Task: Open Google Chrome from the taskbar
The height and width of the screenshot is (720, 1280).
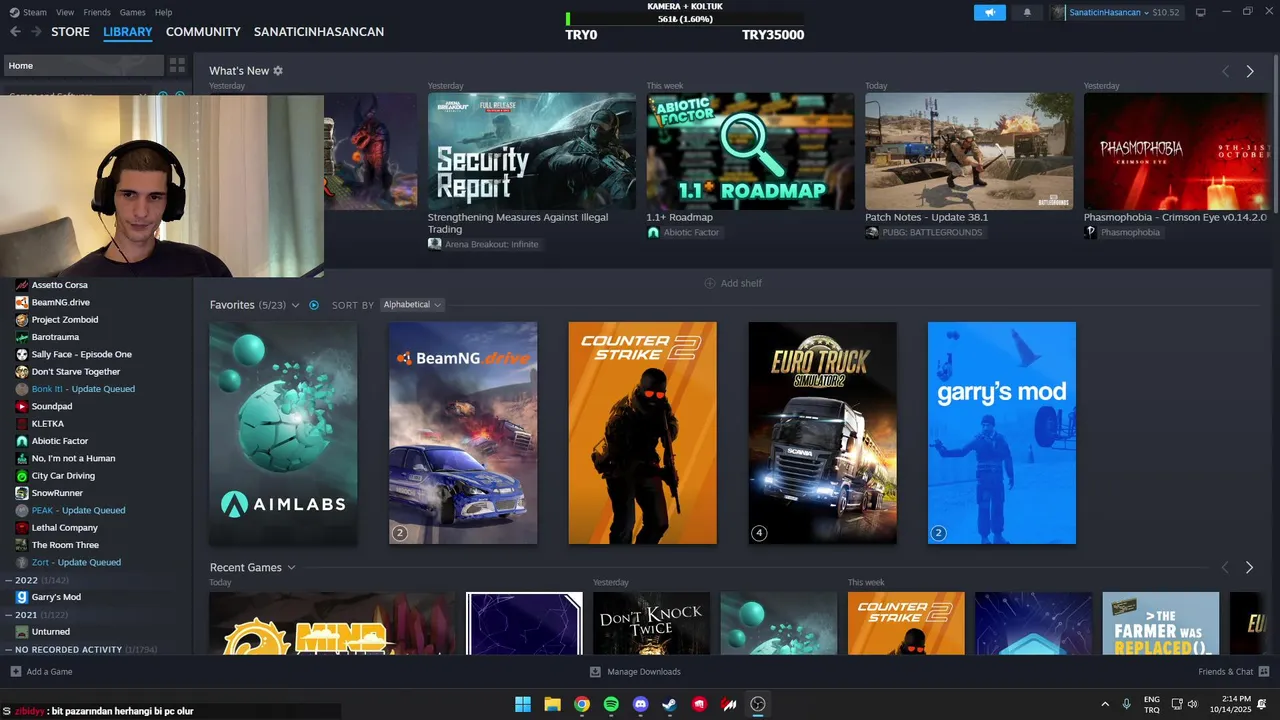Action: [x=582, y=704]
